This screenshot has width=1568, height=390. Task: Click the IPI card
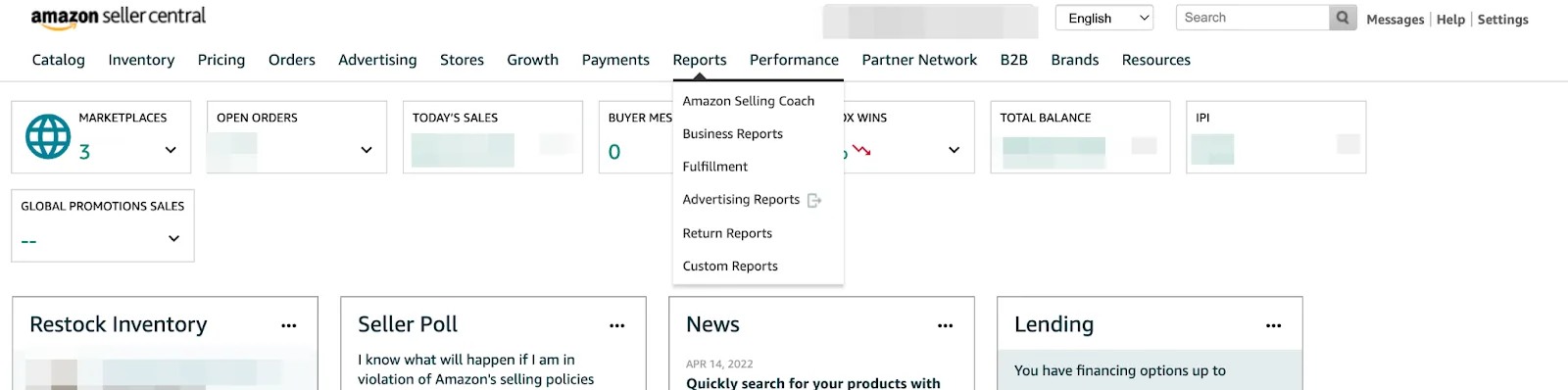(1276, 137)
